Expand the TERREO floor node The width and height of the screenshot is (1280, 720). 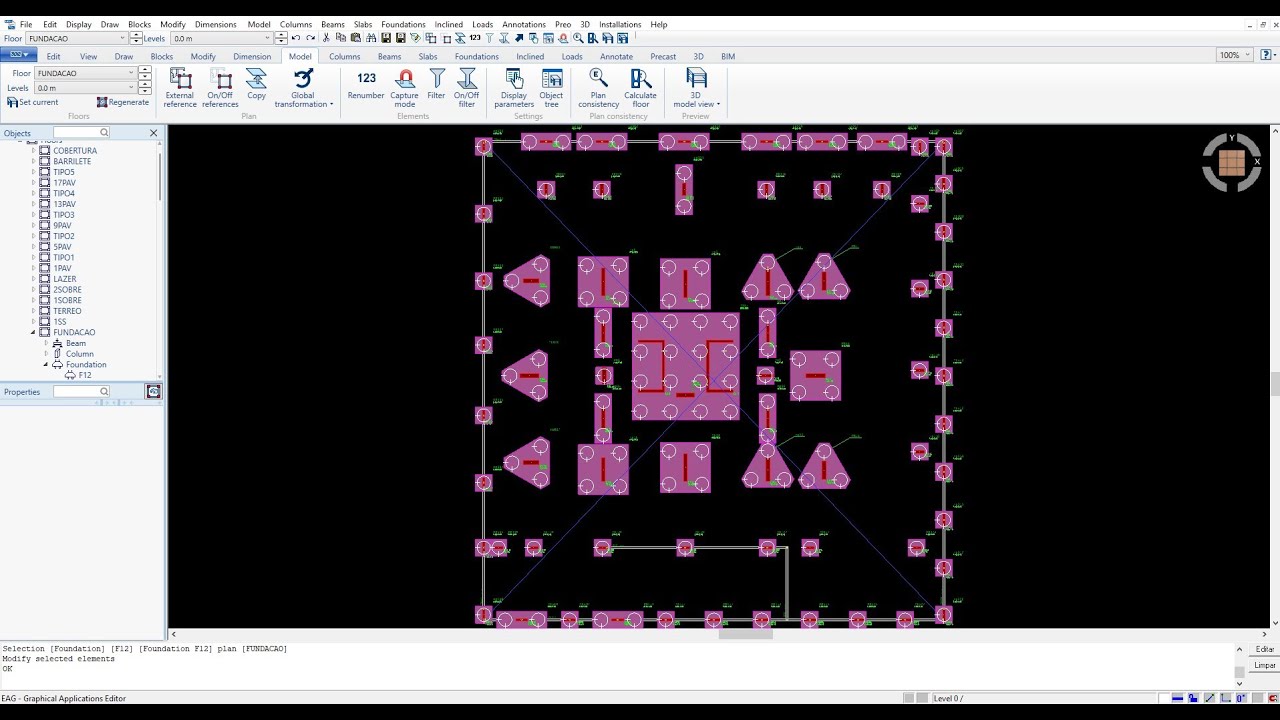pos(34,311)
